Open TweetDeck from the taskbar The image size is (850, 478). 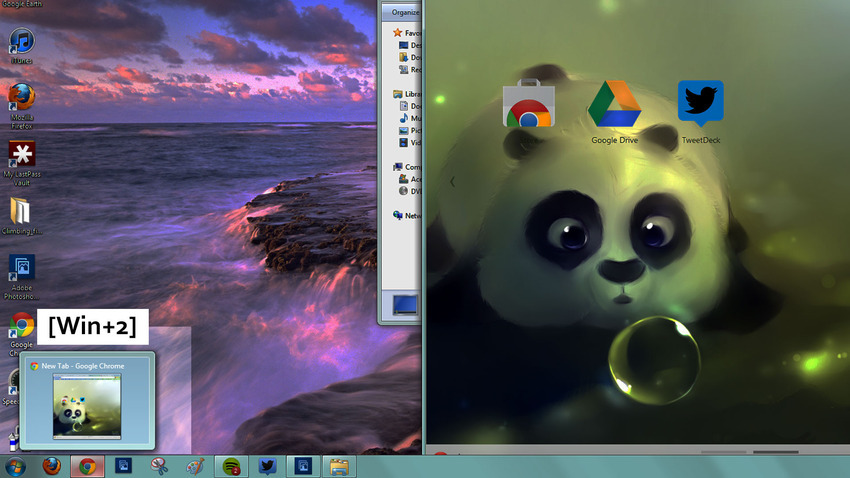(267, 466)
